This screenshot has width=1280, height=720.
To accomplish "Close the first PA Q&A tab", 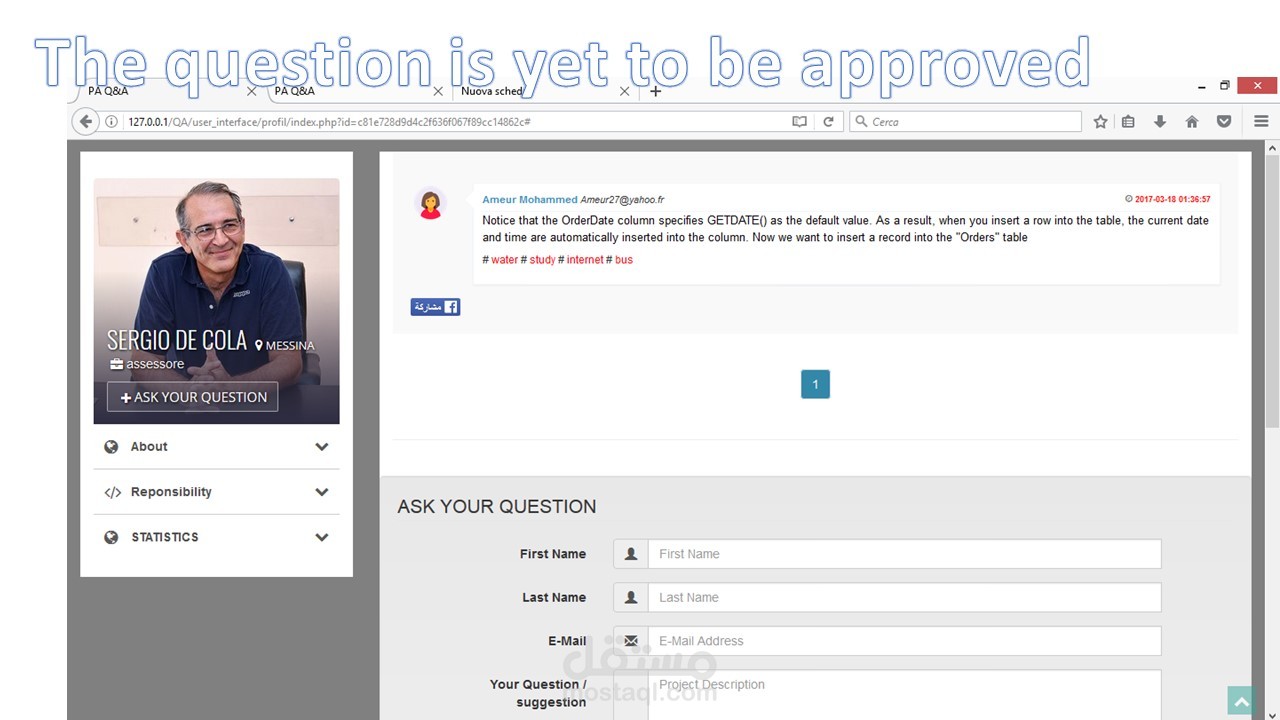I will pyautogui.click(x=252, y=91).
